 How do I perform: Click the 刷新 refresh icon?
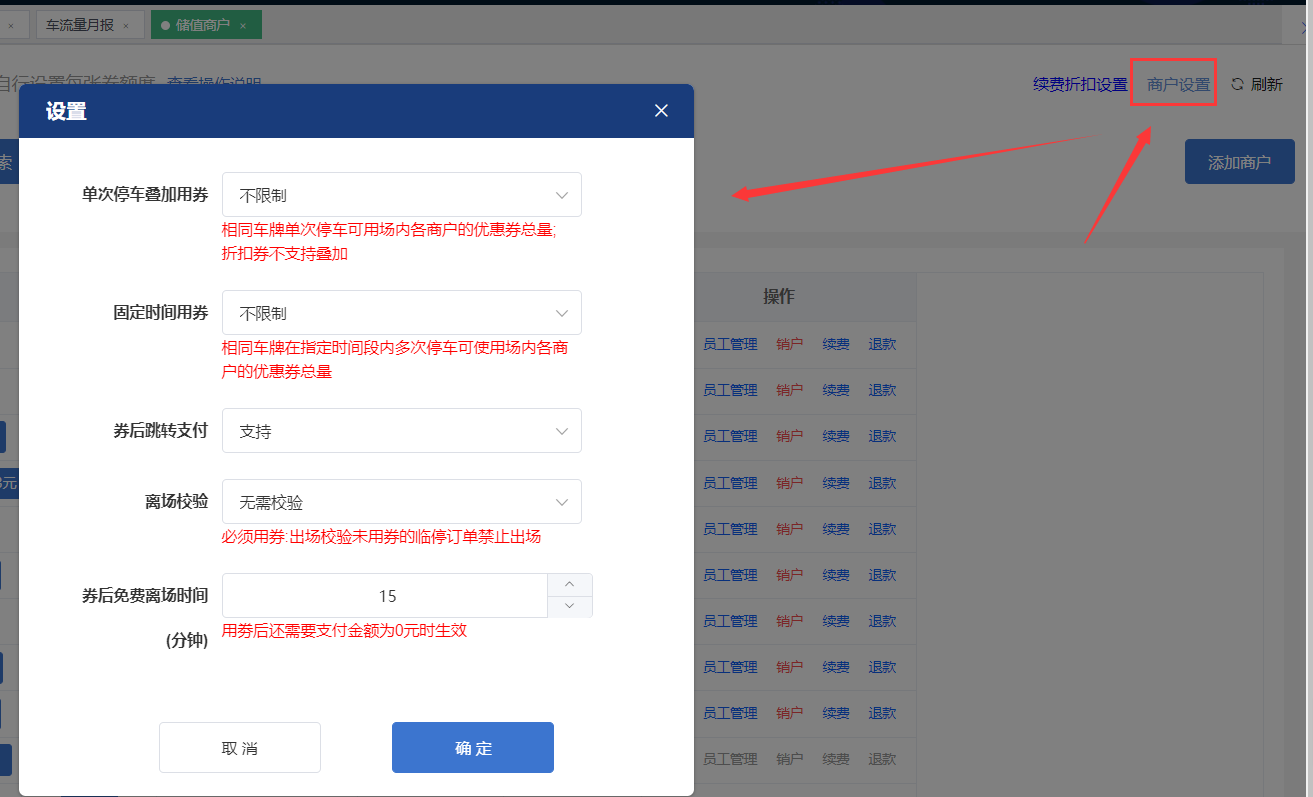pos(1237,85)
